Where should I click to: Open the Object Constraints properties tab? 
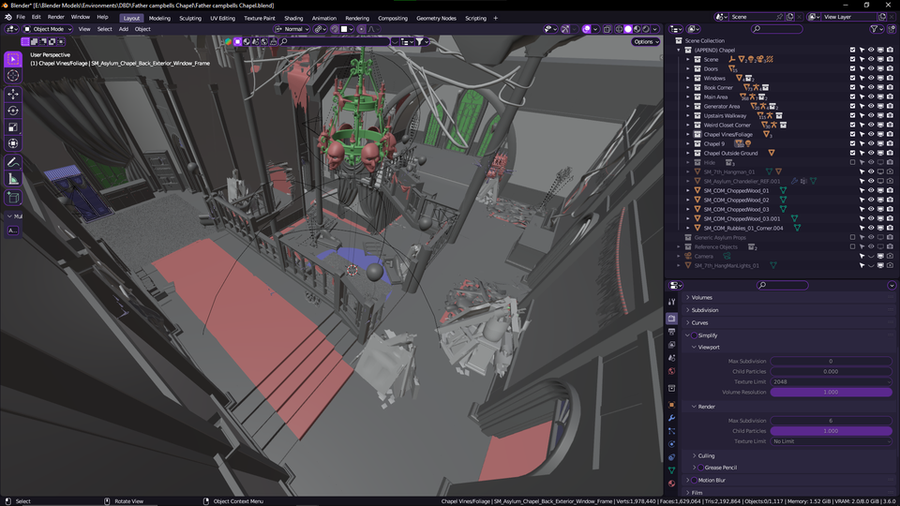[x=672, y=457]
